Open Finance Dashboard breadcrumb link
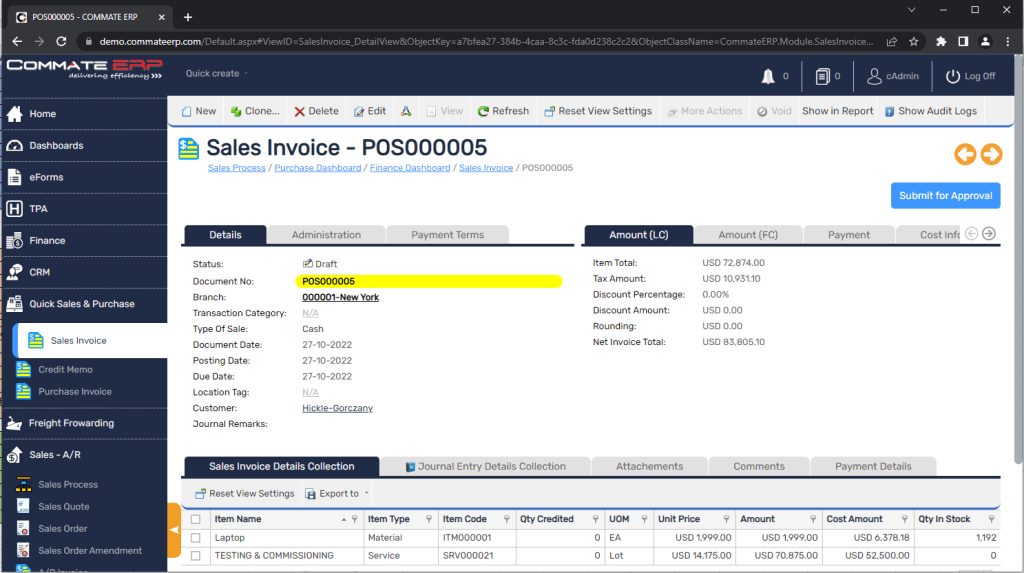This screenshot has width=1024, height=573. pos(410,168)
